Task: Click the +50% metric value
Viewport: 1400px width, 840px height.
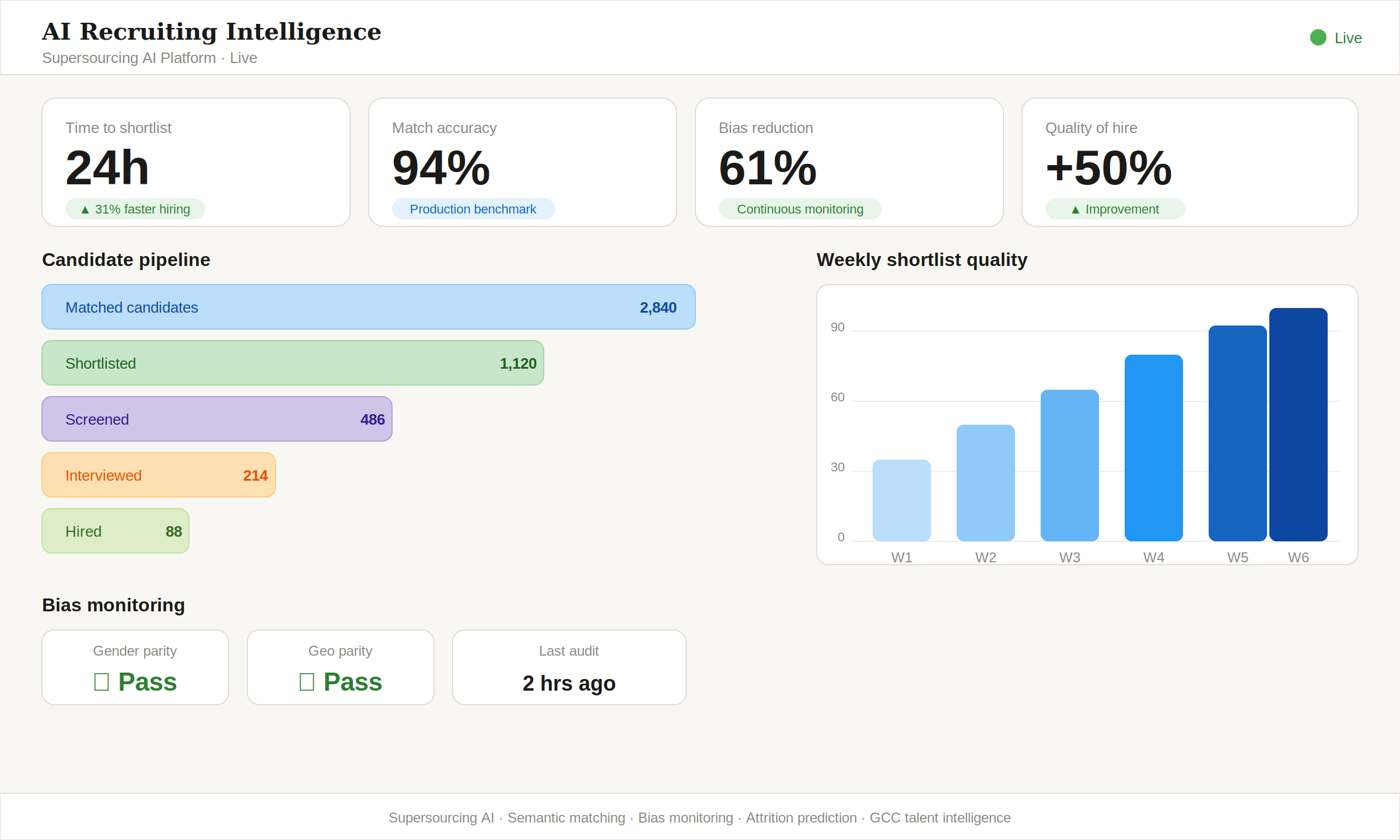Action: click(x=1109, y=167)
